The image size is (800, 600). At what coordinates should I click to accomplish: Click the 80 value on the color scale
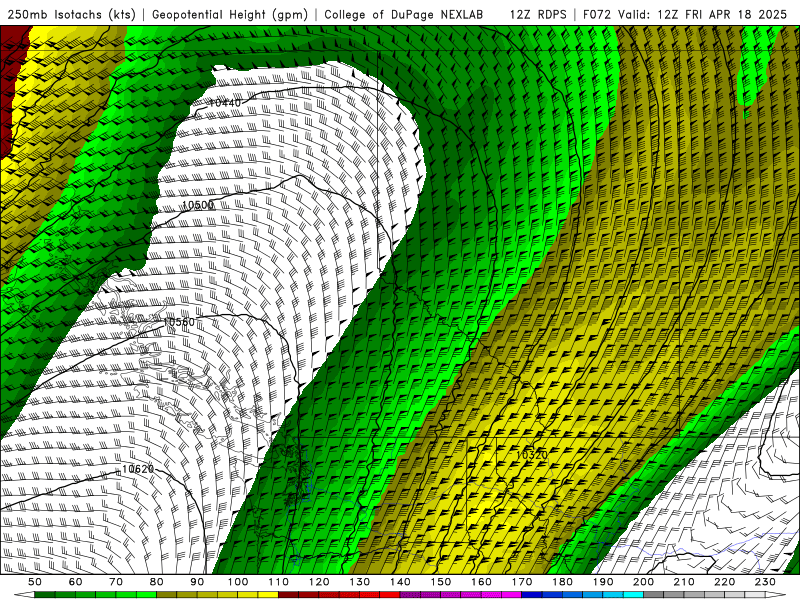(157, 582)
